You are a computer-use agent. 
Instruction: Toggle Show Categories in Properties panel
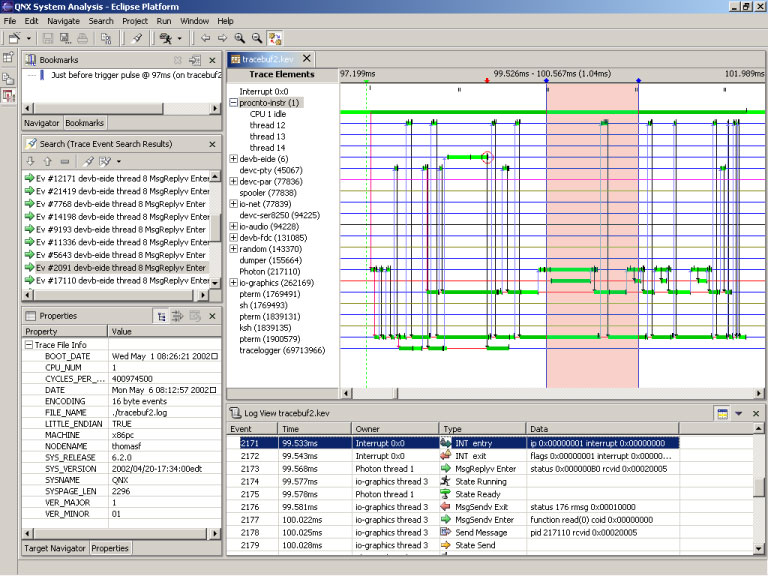pos(161,316)
